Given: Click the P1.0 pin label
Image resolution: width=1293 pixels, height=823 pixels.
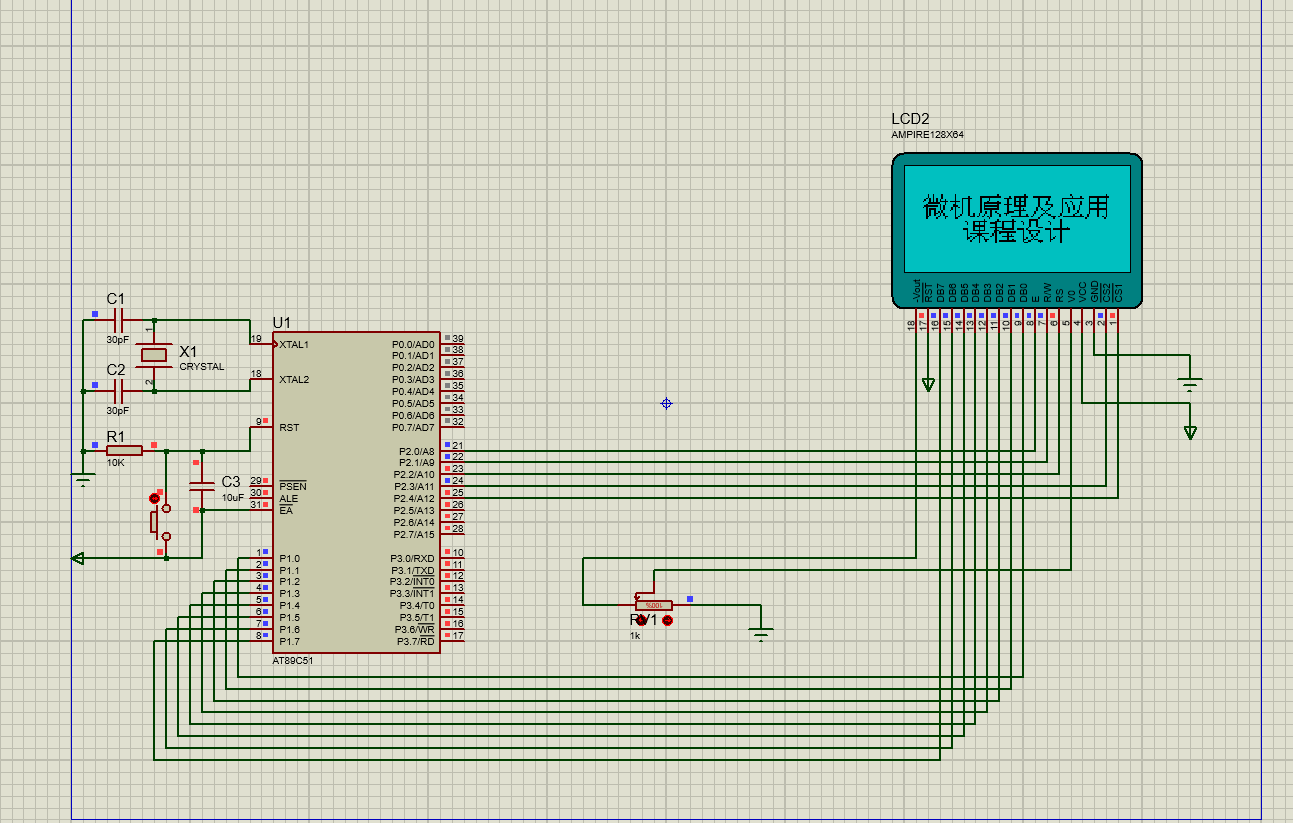Looking at the screenshot, I should [289, 558].
